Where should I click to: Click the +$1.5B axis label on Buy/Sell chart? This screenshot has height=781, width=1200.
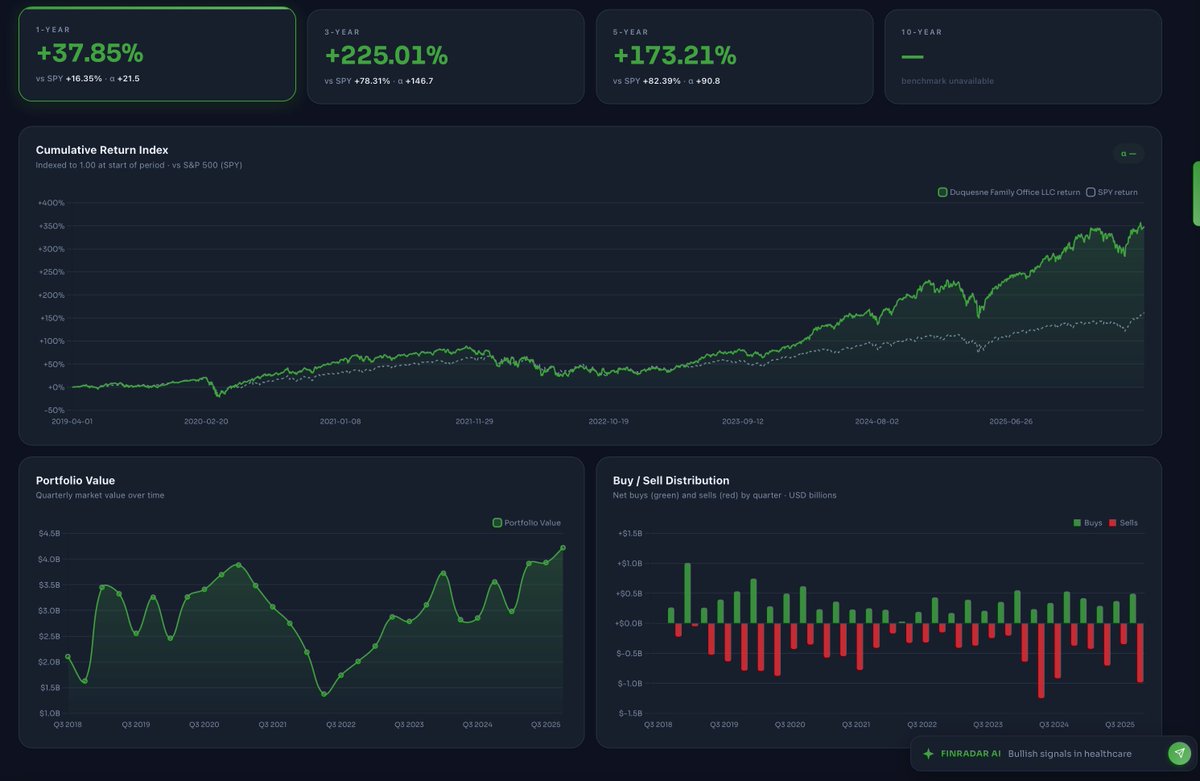(628, 533)
